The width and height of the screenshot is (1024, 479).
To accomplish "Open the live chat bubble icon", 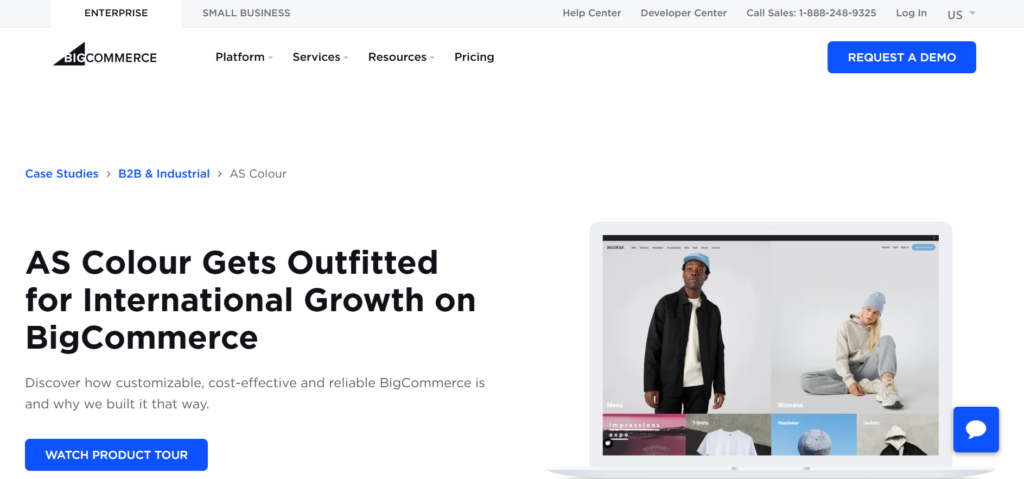I will tap(976, 429).
